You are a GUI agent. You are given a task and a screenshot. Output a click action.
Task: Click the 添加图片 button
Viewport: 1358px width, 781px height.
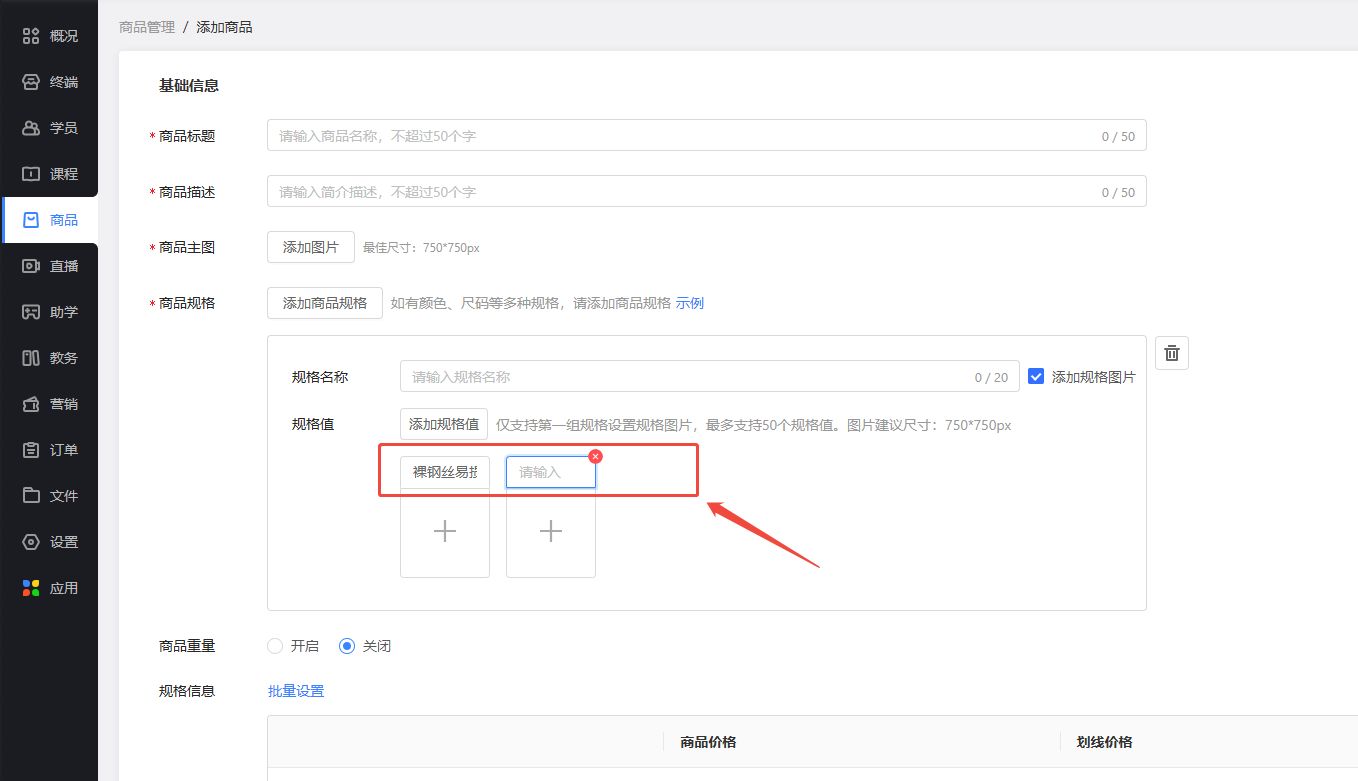pyautogui.click(x=310, y=247)
